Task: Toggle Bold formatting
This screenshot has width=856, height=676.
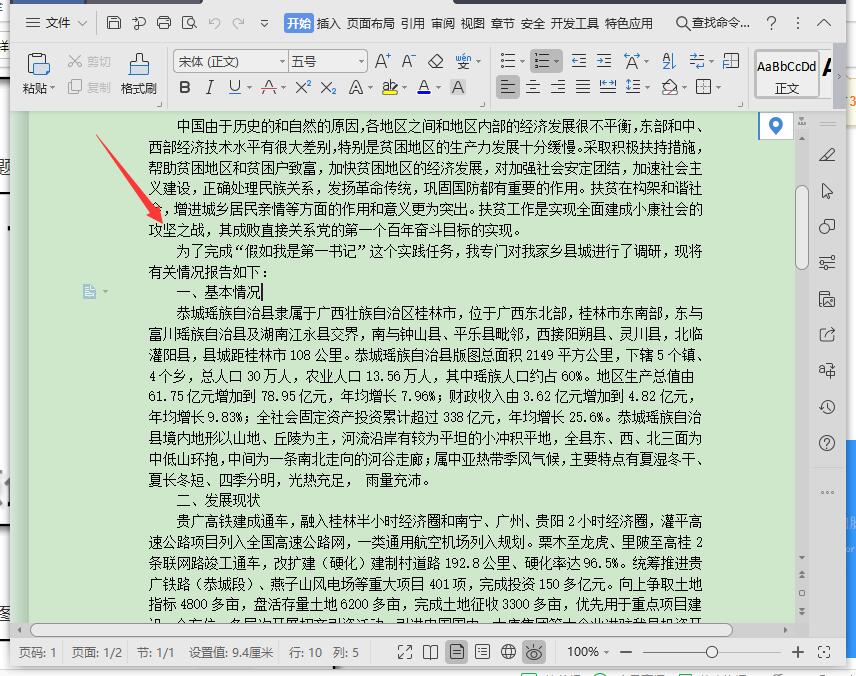Action: pos(185,87)
